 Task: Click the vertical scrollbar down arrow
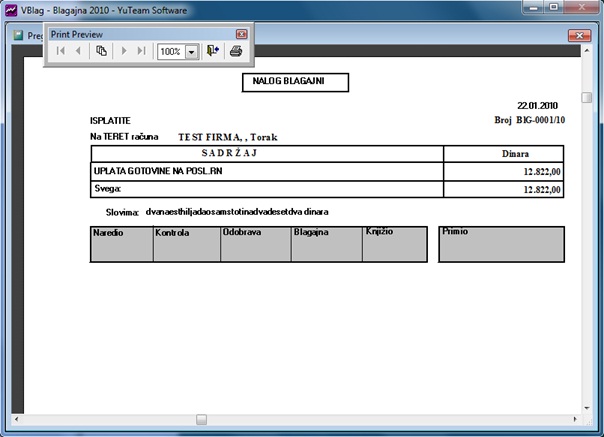tap(587, 408)
